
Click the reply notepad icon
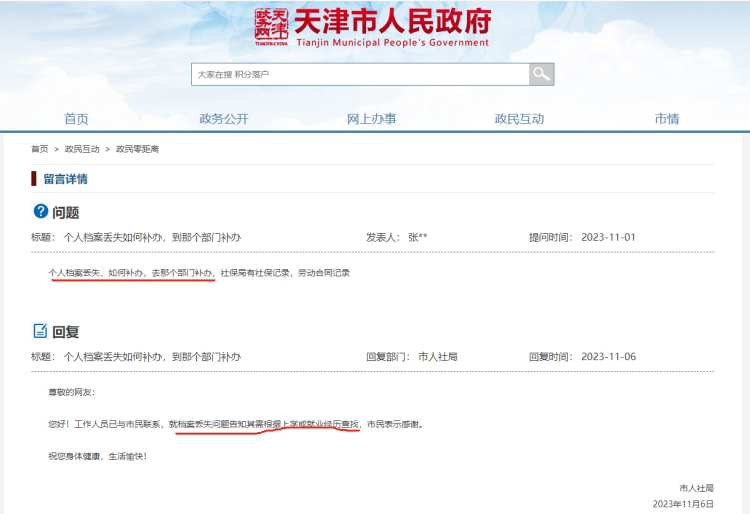40,330
